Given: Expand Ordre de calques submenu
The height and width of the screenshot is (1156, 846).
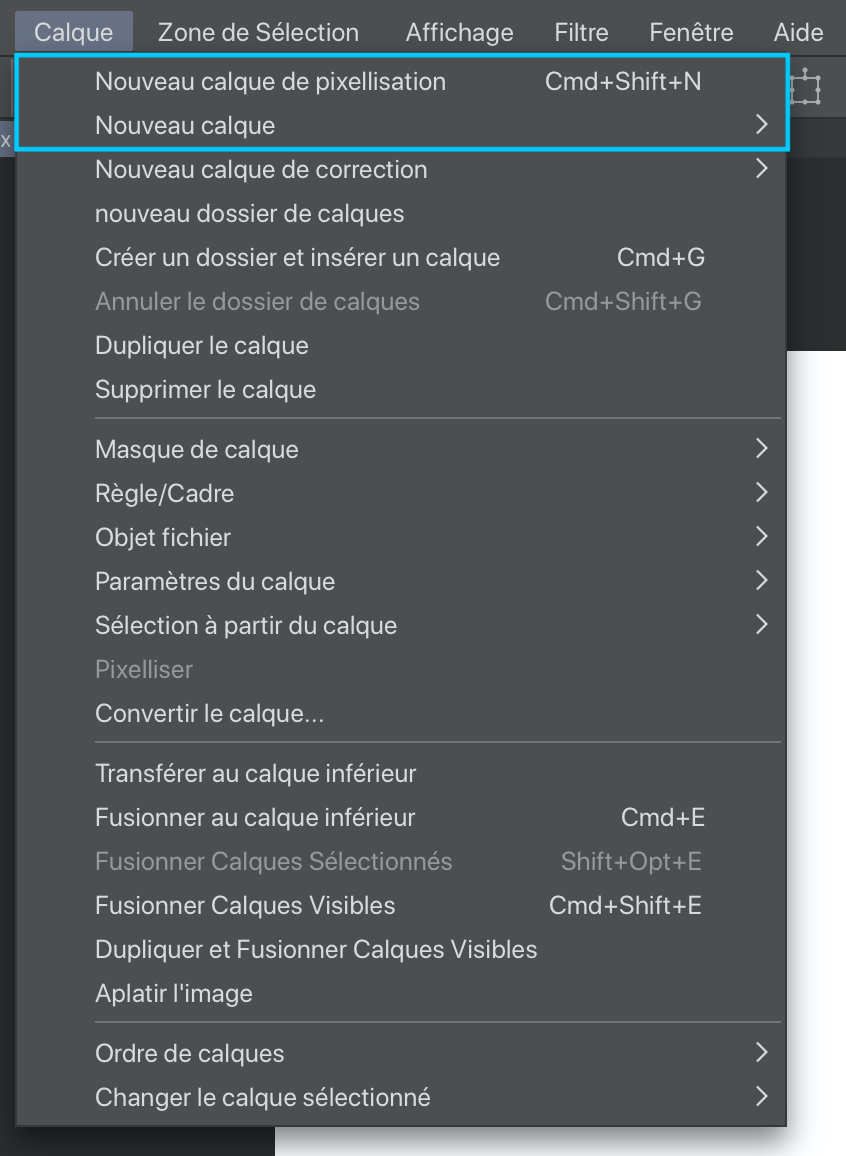Looking at the screenshot, I should [189, 1054].
